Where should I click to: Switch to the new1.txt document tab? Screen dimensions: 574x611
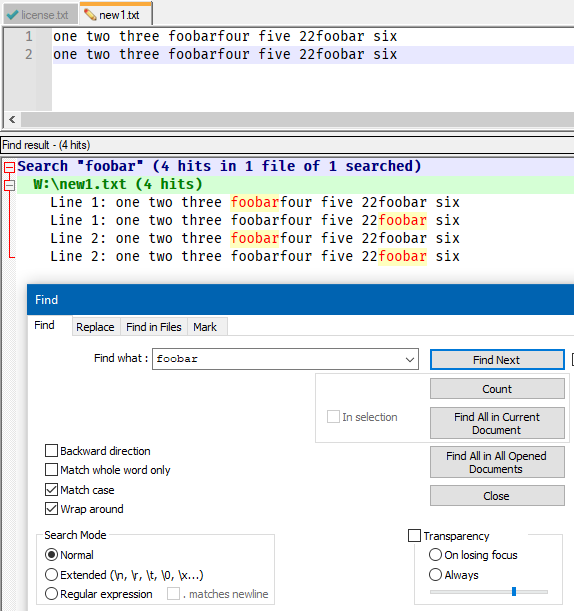tap(115, 14)
